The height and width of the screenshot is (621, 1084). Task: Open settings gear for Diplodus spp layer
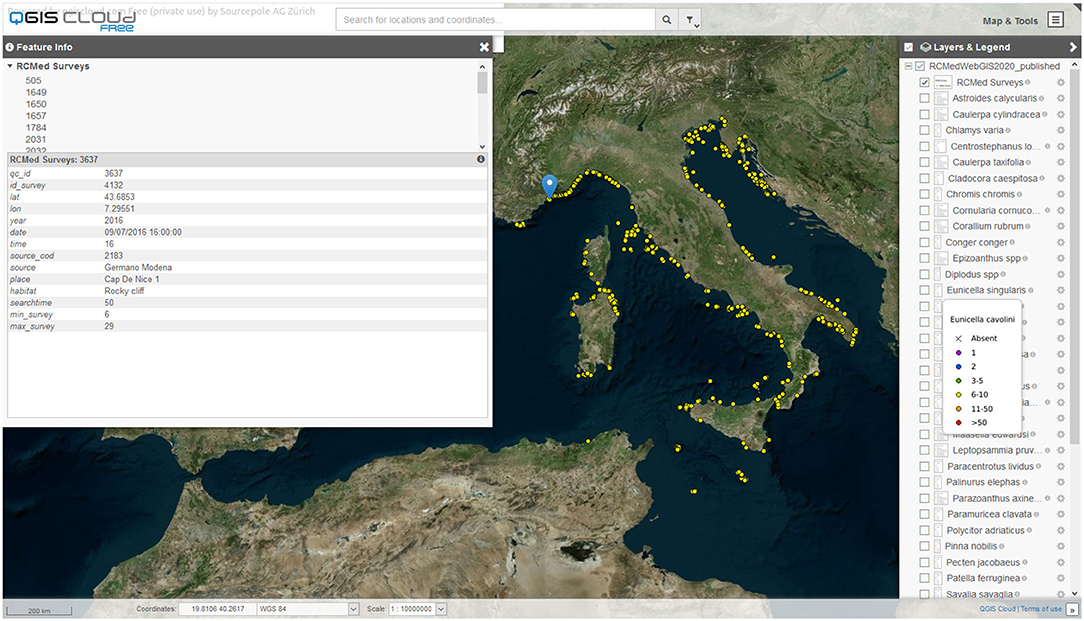click(1060, 275)
